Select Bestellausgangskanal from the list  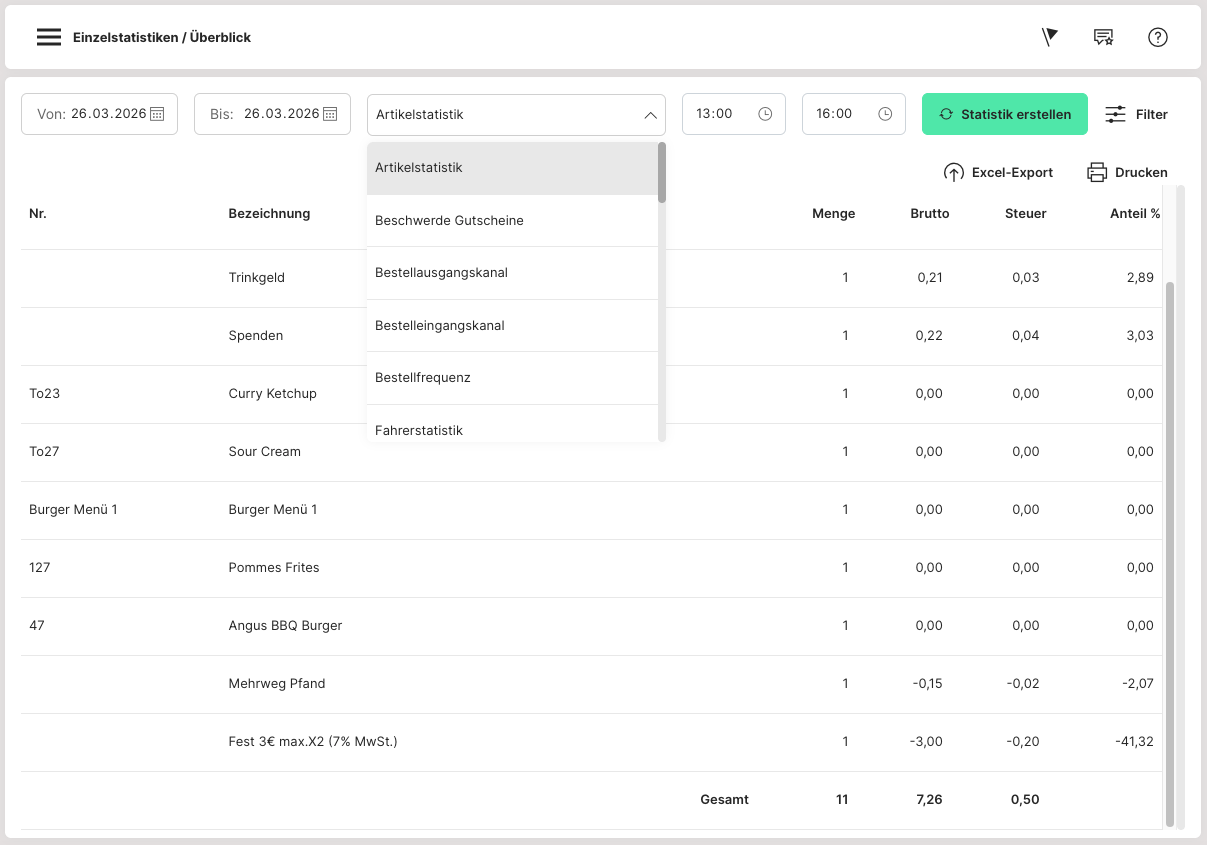441,273
